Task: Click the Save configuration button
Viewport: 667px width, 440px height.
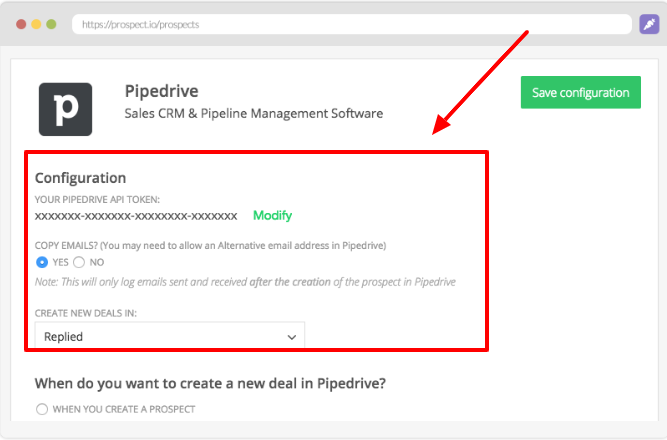Action: click(580, 92)
